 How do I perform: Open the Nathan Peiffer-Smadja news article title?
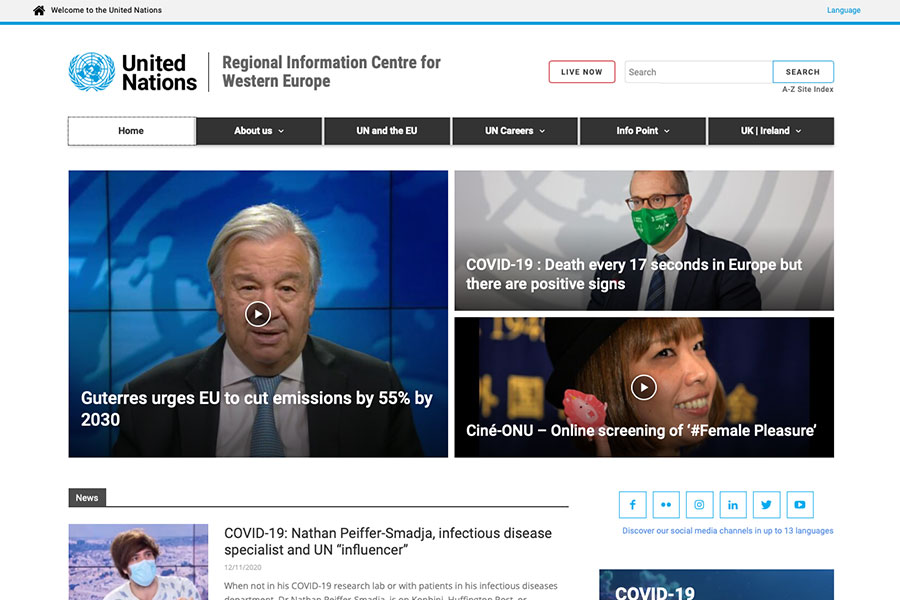(387, 541)
